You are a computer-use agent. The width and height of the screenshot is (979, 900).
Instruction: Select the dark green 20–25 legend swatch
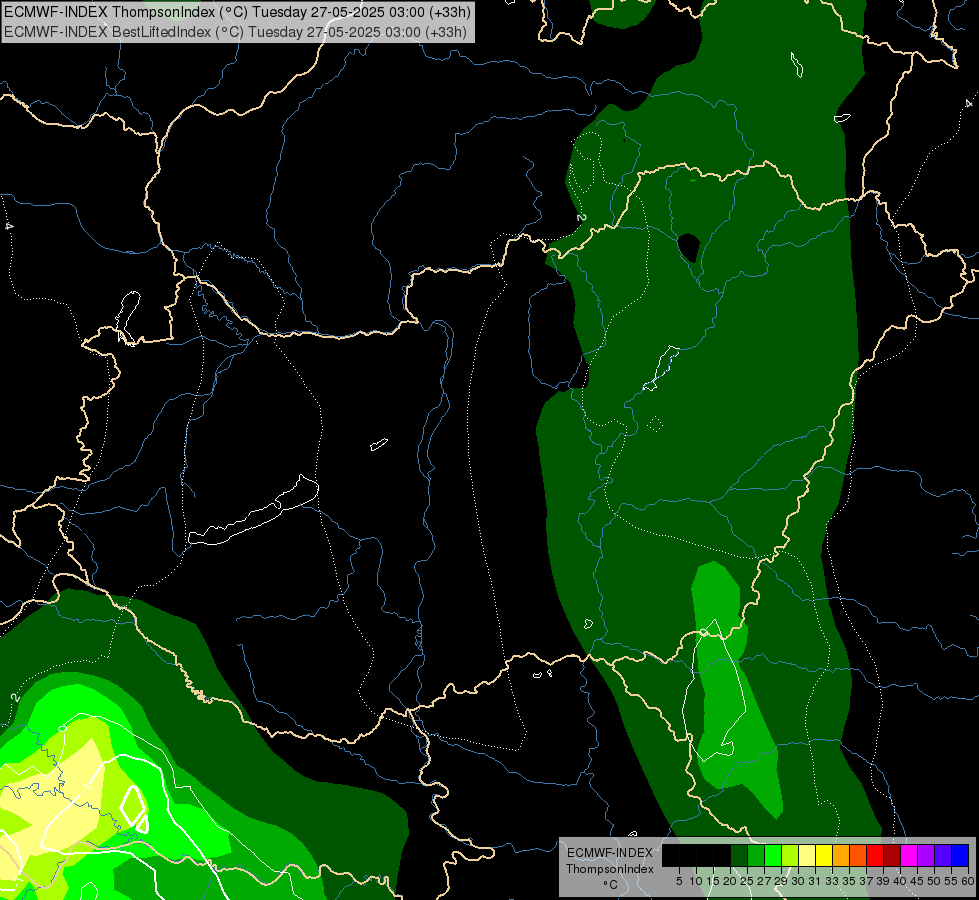coord(739,855)
